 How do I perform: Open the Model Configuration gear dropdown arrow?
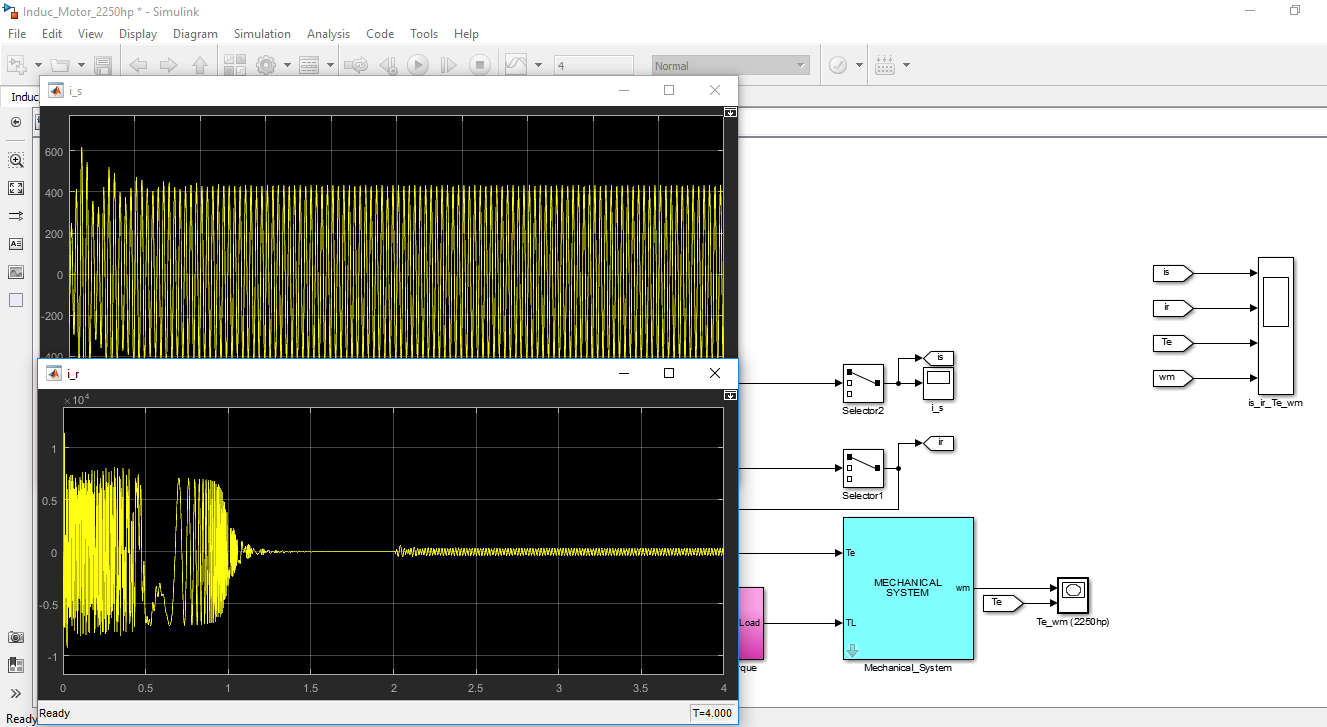[x=287, y=66]
